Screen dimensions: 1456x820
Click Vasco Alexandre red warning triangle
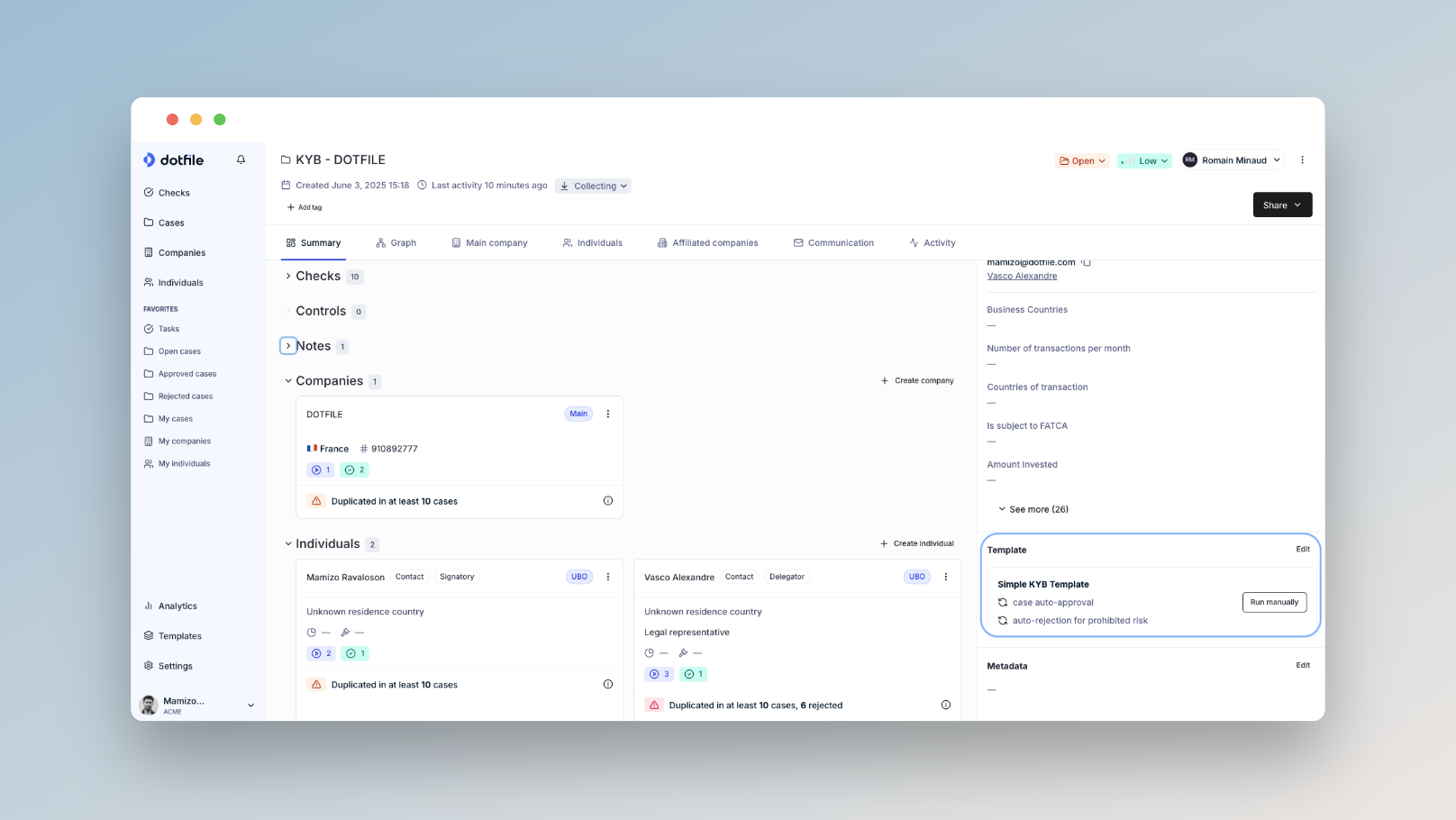click(x=654, y=705)
